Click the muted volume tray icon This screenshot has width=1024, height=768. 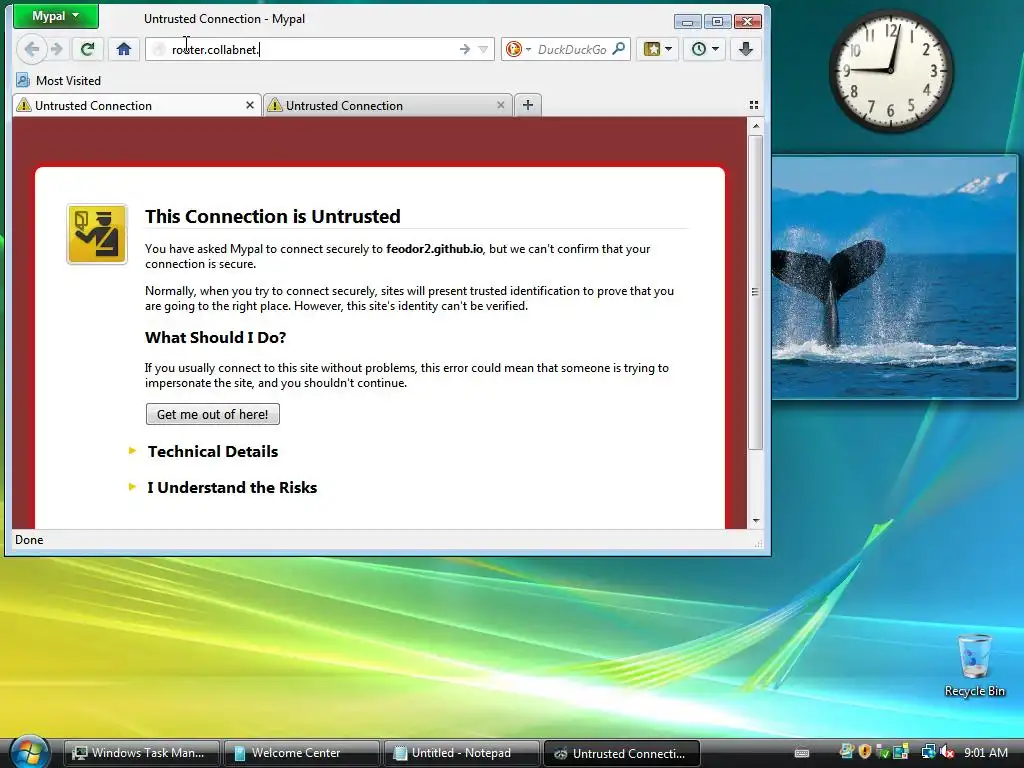(947, 752)
